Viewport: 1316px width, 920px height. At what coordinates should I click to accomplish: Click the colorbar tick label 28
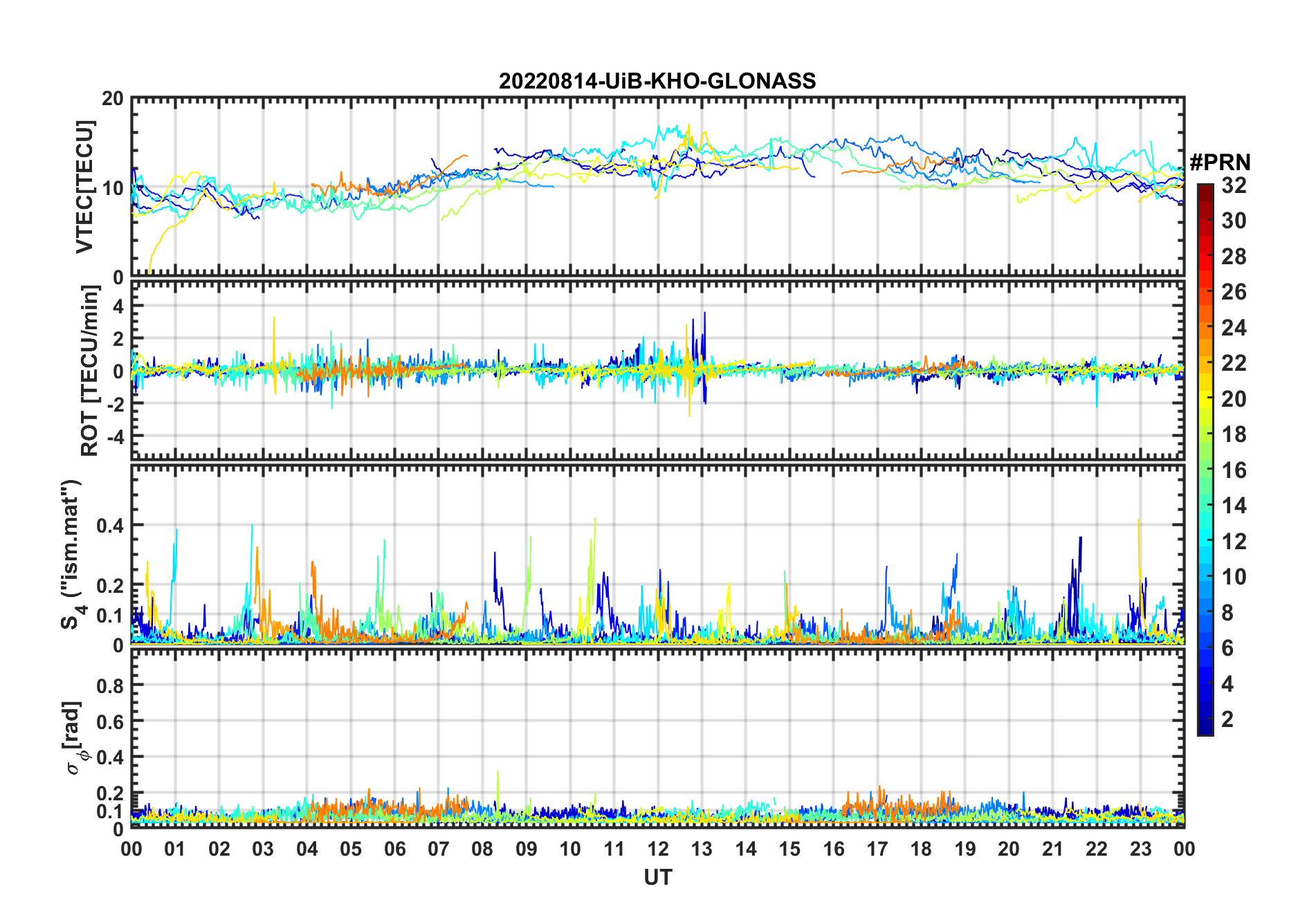tap(1234, 257)
